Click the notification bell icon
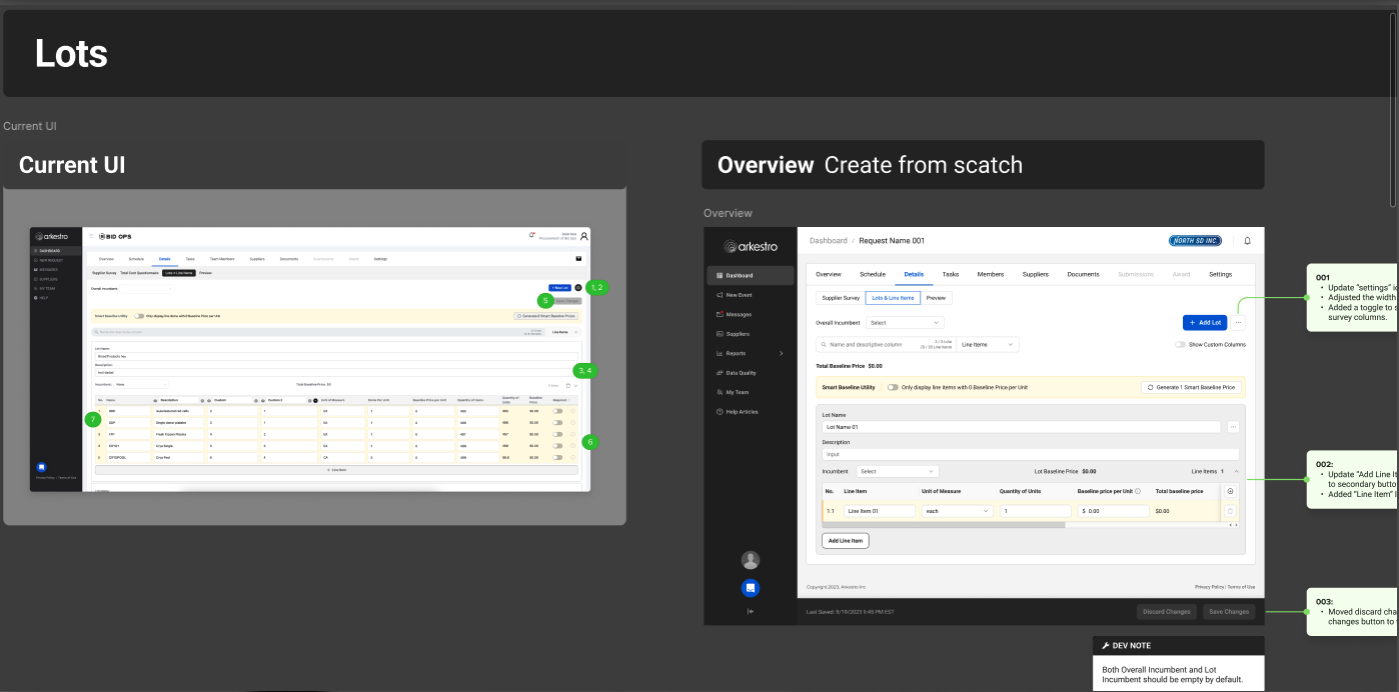 point(1246,240)
